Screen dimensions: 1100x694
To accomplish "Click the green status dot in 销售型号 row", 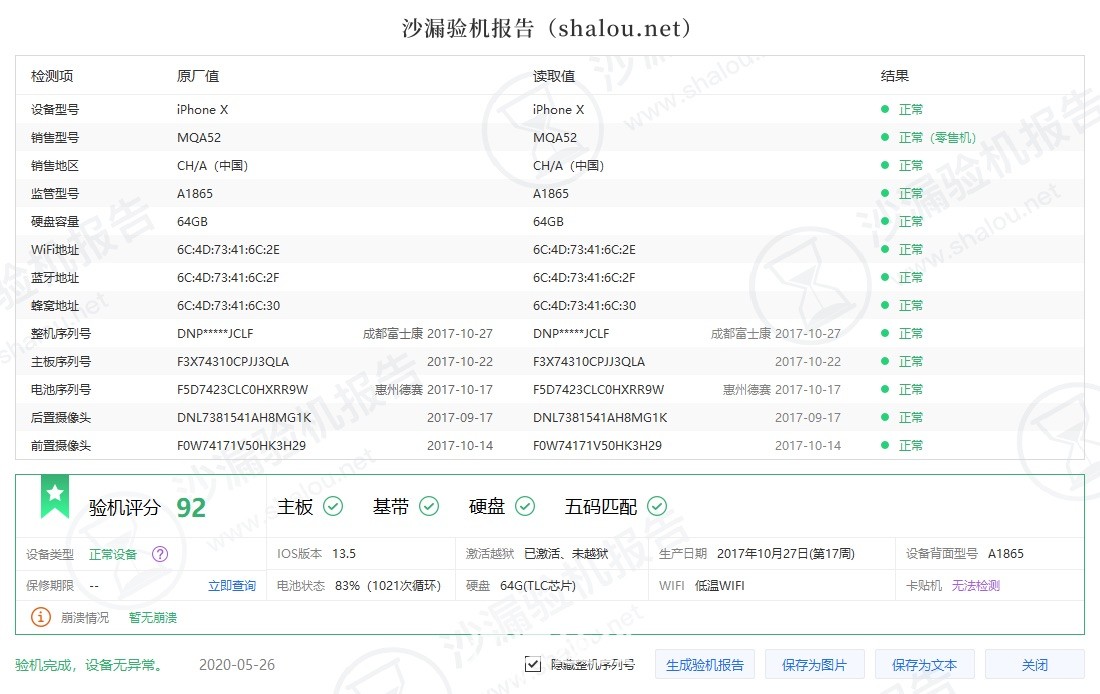I will pyautogui.click(x=885, y=137).
